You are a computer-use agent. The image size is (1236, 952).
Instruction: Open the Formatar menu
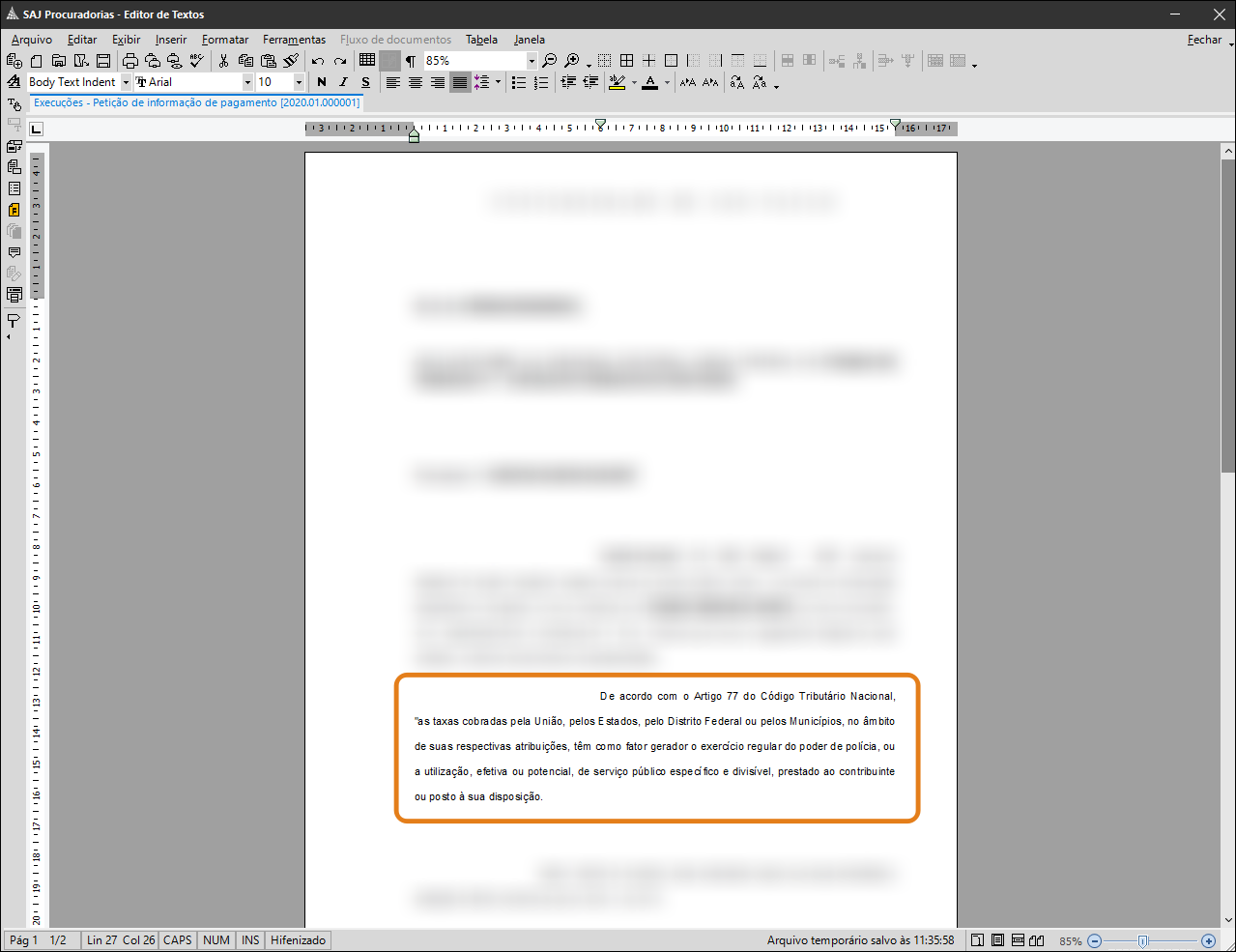point(224,40)
